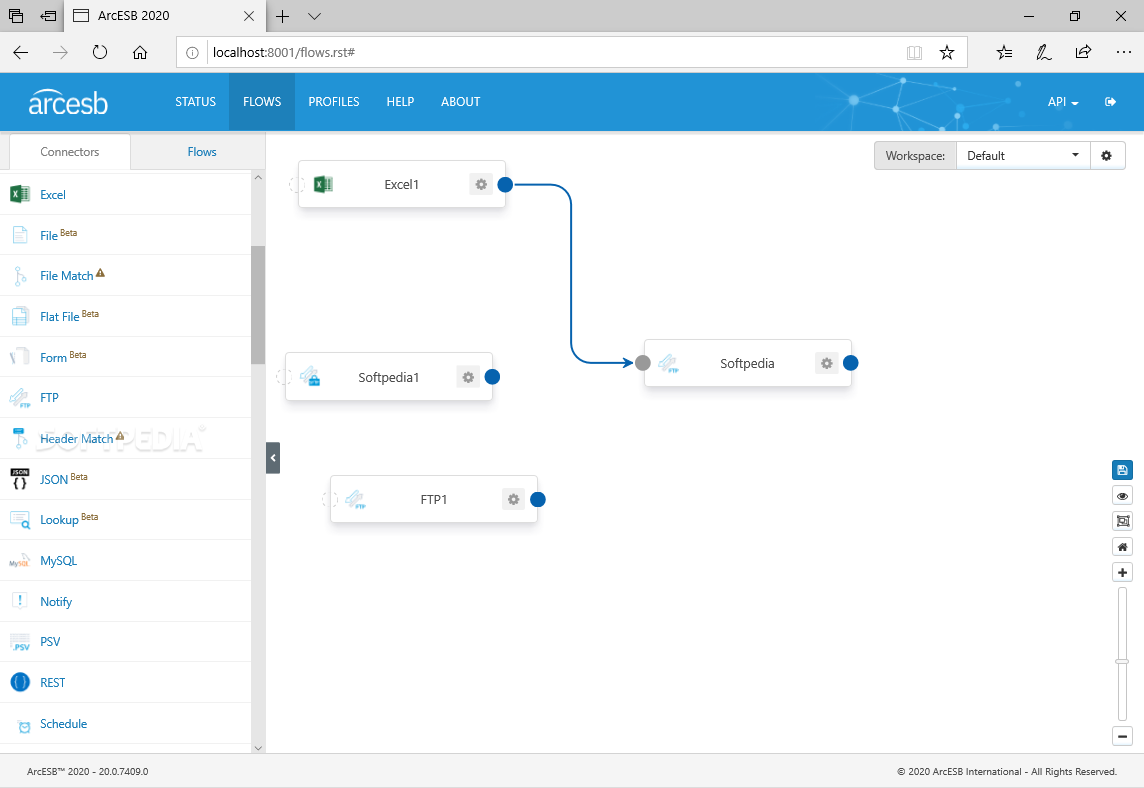The image size is (1144, 788).
Task: Click the MySQL connector icon
Action: pyautogui.click(x=20, y=560)
